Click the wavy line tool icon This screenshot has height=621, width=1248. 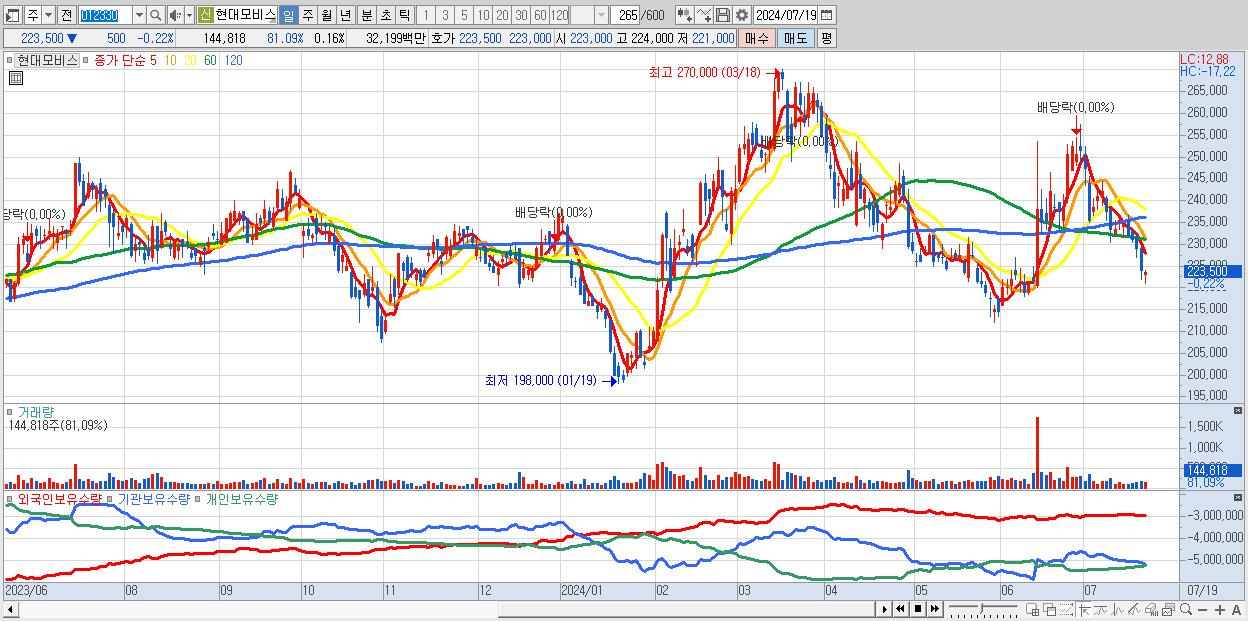point(1101,609)
